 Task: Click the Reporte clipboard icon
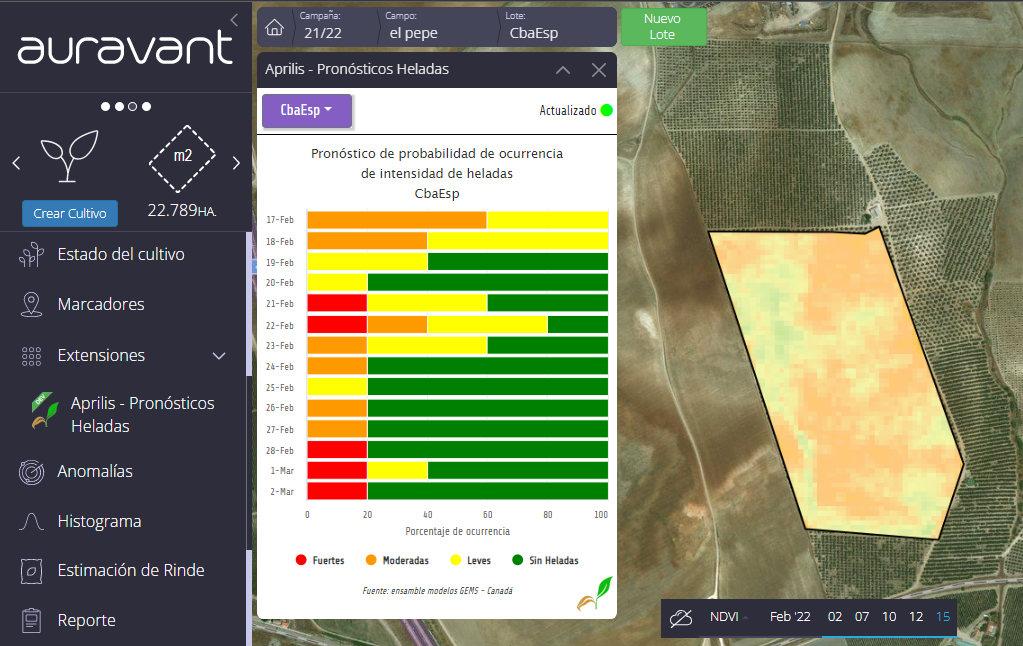(31, 621)
